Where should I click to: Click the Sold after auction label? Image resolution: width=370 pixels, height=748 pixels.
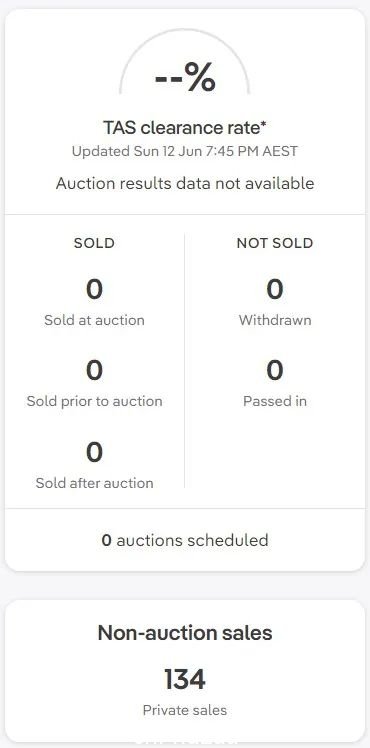pyautogui.click(x=94, y=483)
